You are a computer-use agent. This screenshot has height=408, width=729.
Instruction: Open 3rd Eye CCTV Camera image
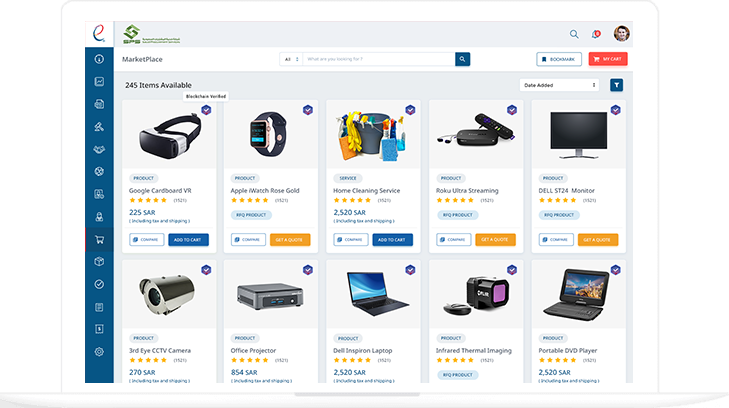[x=167, y=294]
